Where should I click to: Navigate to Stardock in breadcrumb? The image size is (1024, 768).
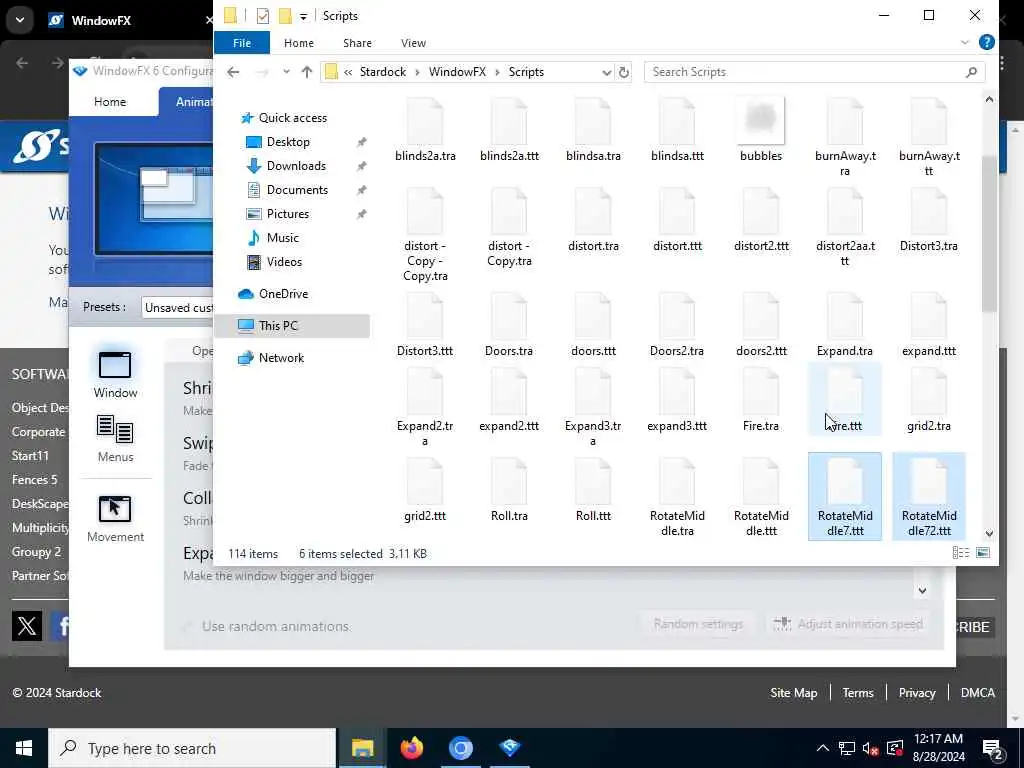coord(383,72)
